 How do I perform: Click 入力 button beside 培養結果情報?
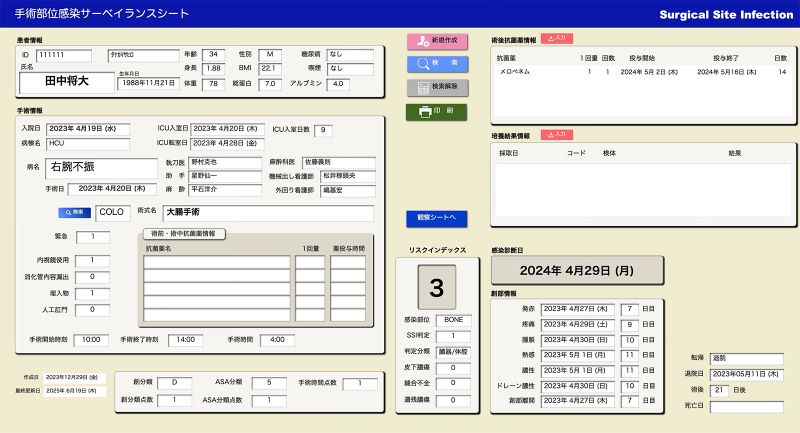[x=556, y=134]
